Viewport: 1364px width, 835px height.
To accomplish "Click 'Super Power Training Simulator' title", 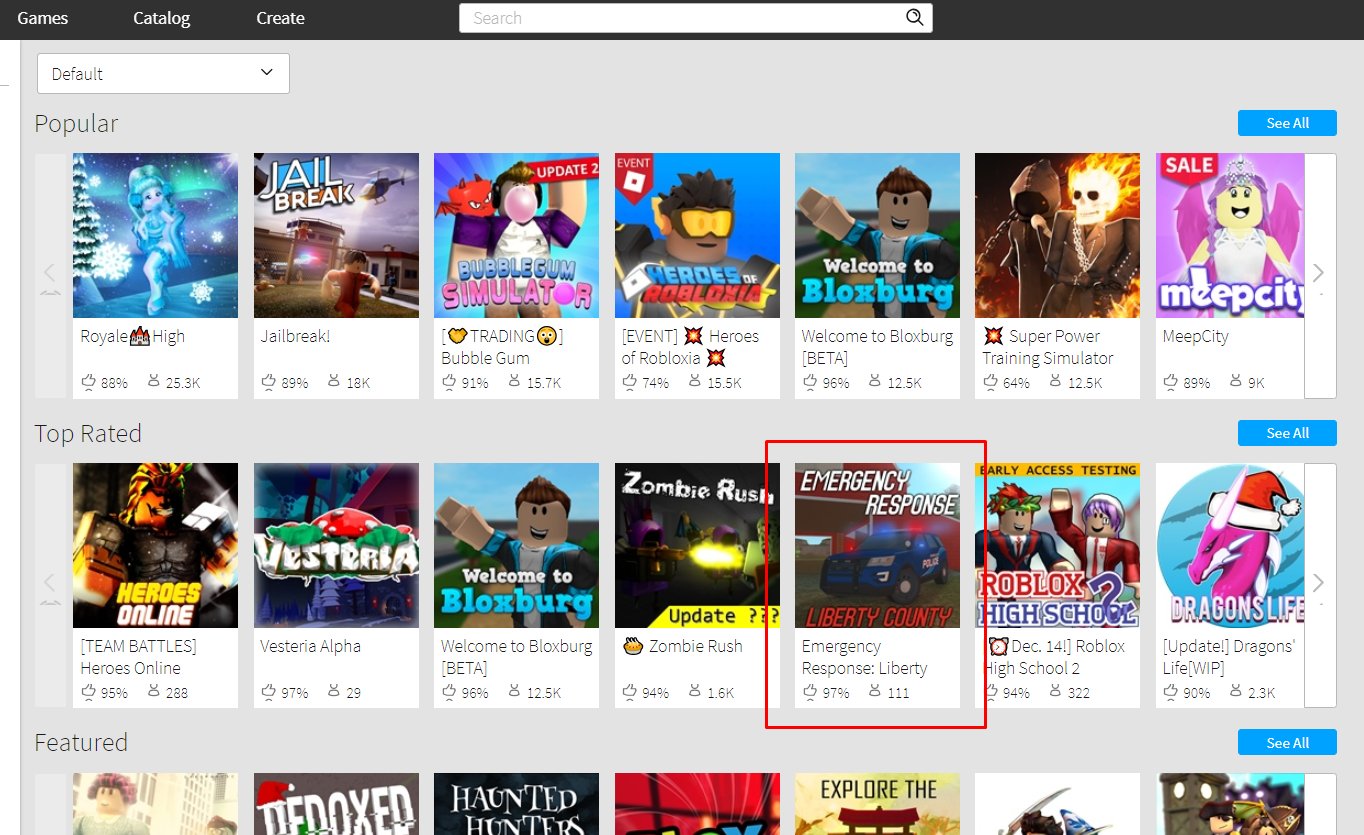I will 1047,347.
